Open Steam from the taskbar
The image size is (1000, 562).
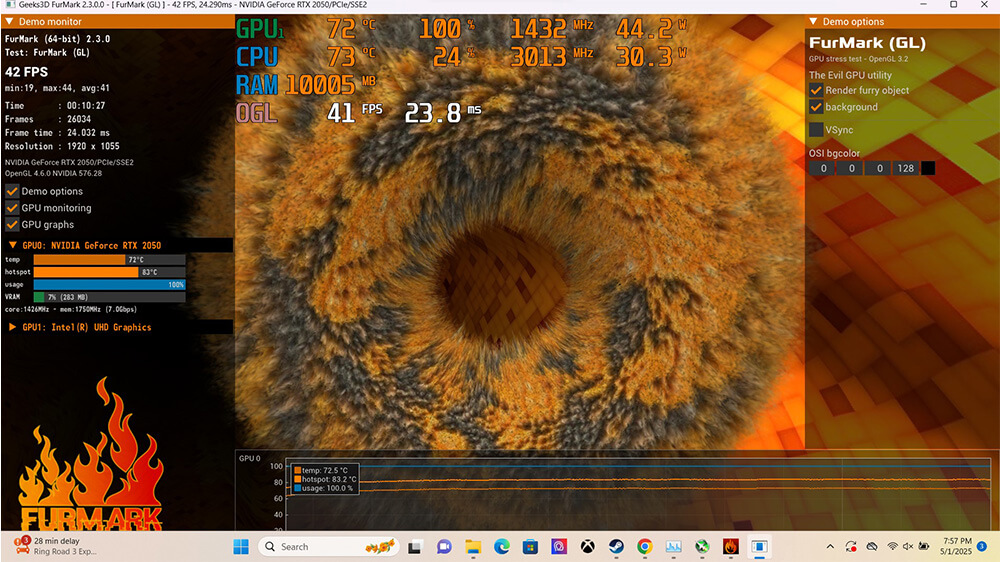point(616,547)
